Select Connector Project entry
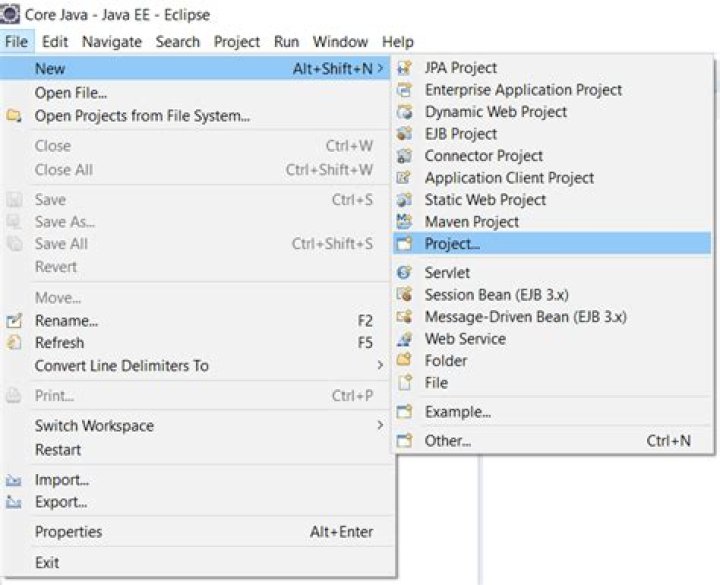Viewport: 720px width, 585px height. click(552, 156)
